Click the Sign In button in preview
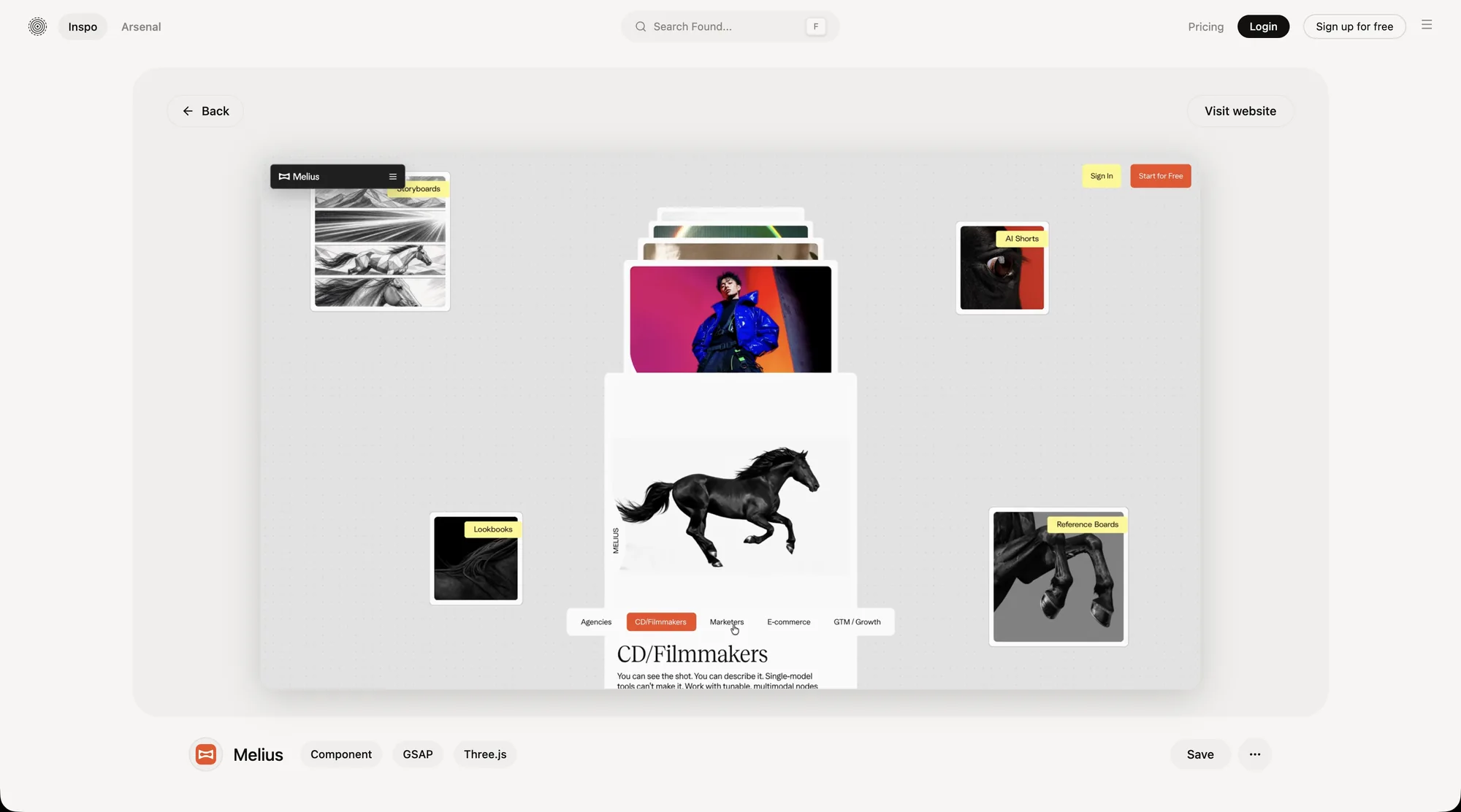Image resolution: width=1461 pixels, height=812 pixels. [x=1102, y=176]
